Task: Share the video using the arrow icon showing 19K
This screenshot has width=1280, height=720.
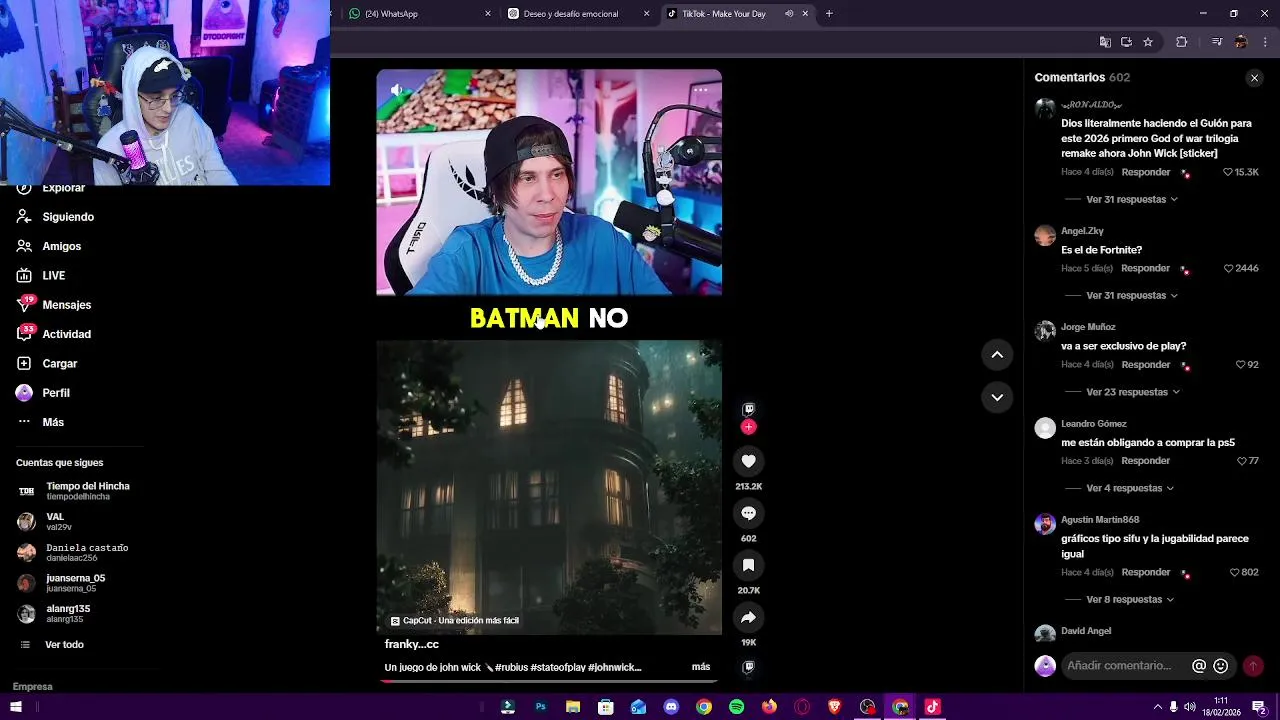Action: [x=748, y=617]
